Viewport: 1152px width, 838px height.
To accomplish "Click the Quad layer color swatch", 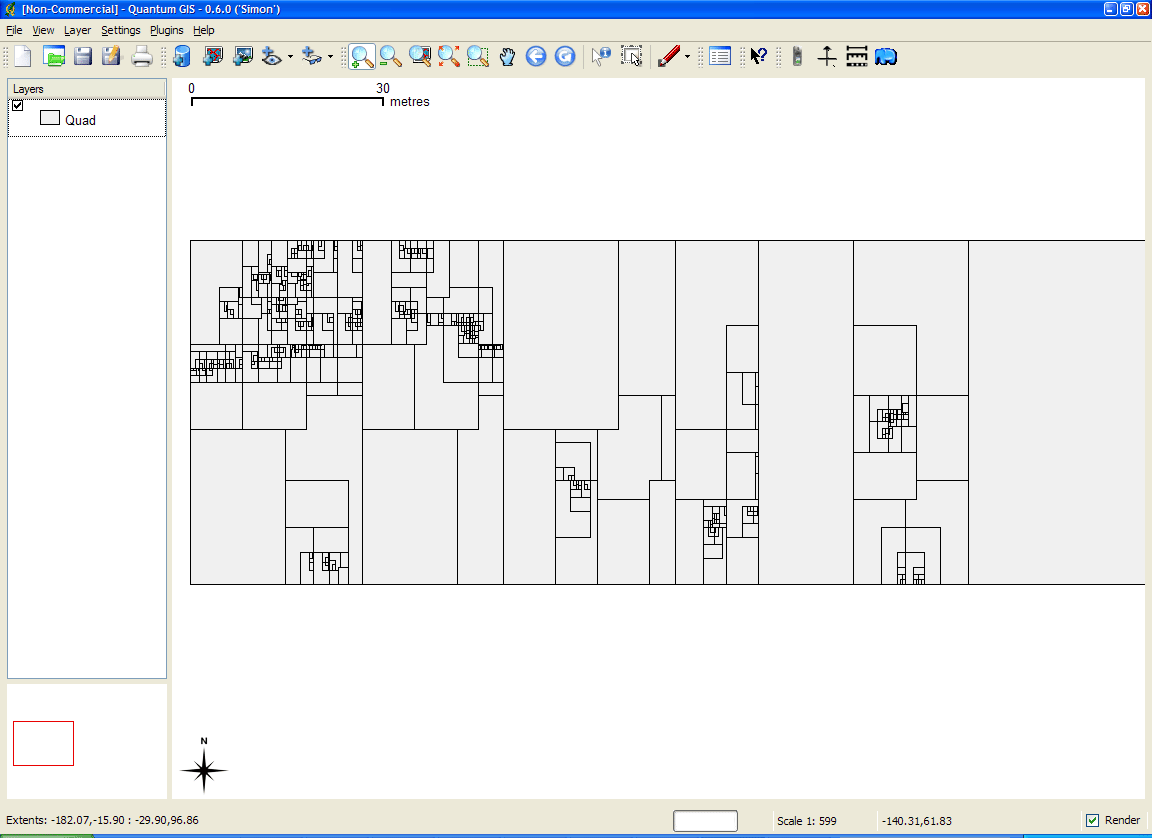I will [x=50, y=119].
